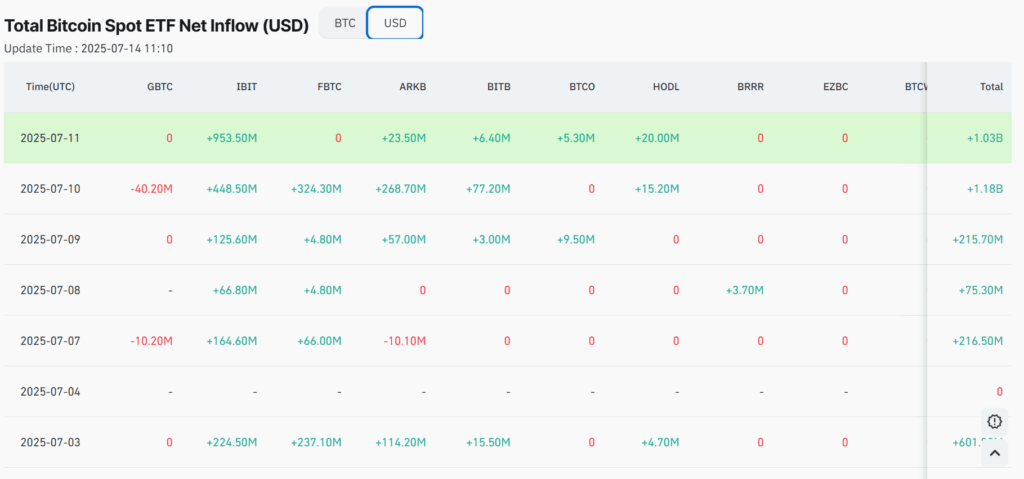
Task: Click the BTCO column header
Action: click(582, 87)
